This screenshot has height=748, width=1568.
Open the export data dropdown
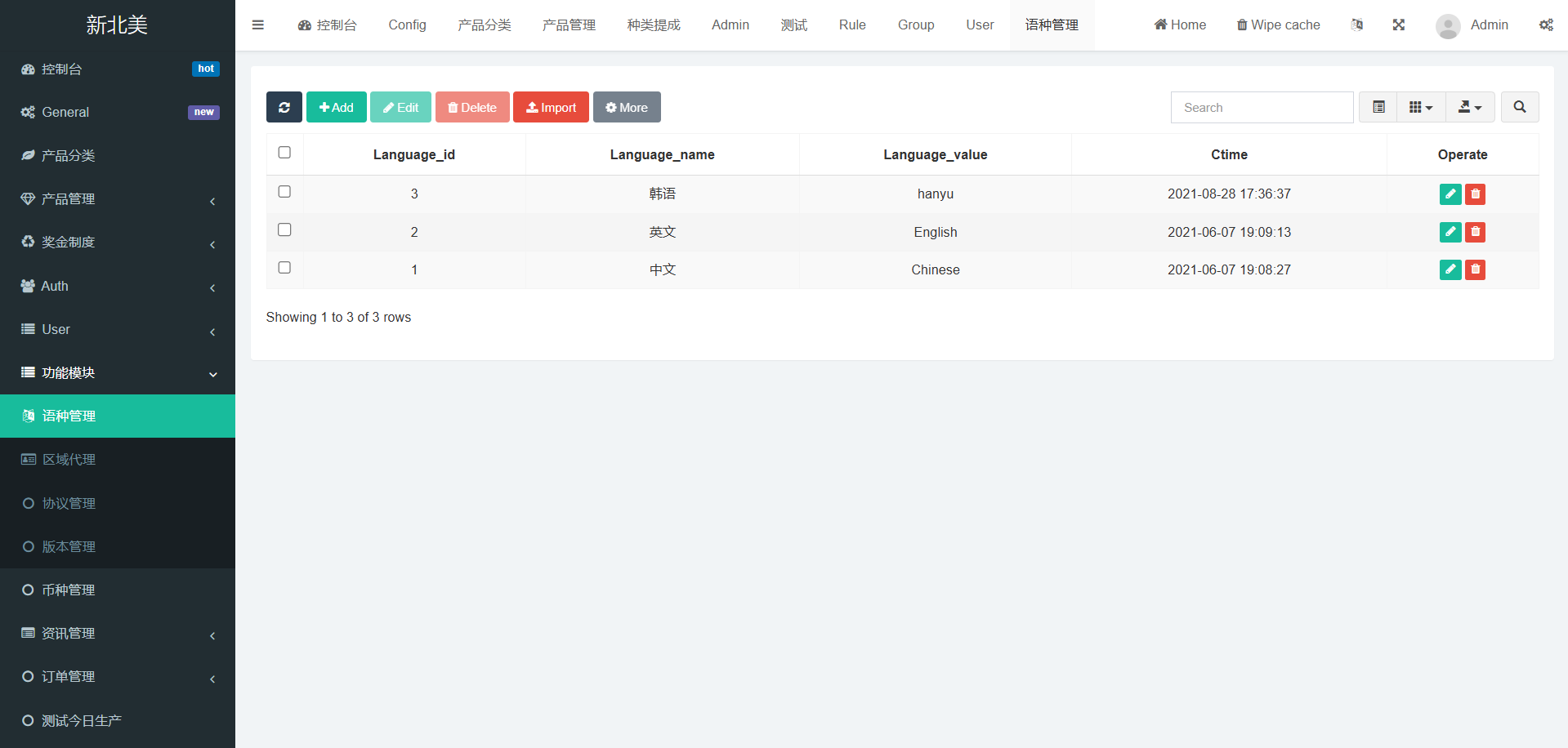point(1469,107)
